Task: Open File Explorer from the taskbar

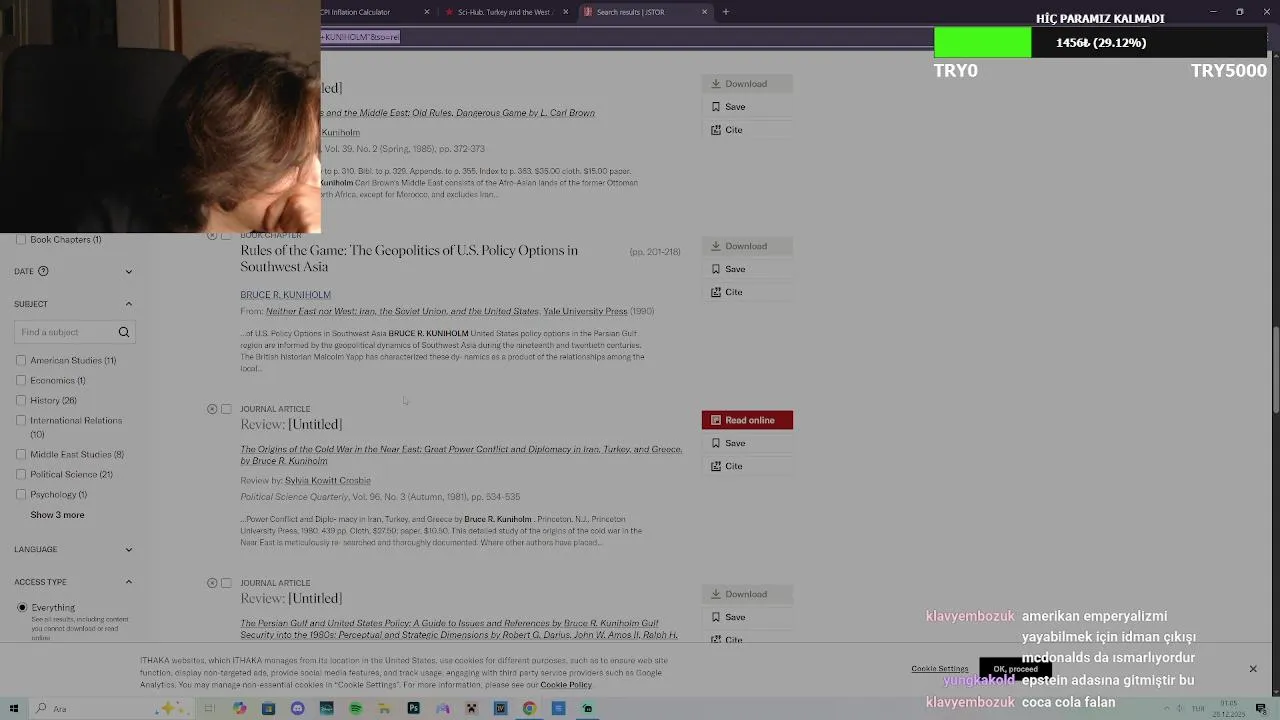Action: [x=384, y=709]
